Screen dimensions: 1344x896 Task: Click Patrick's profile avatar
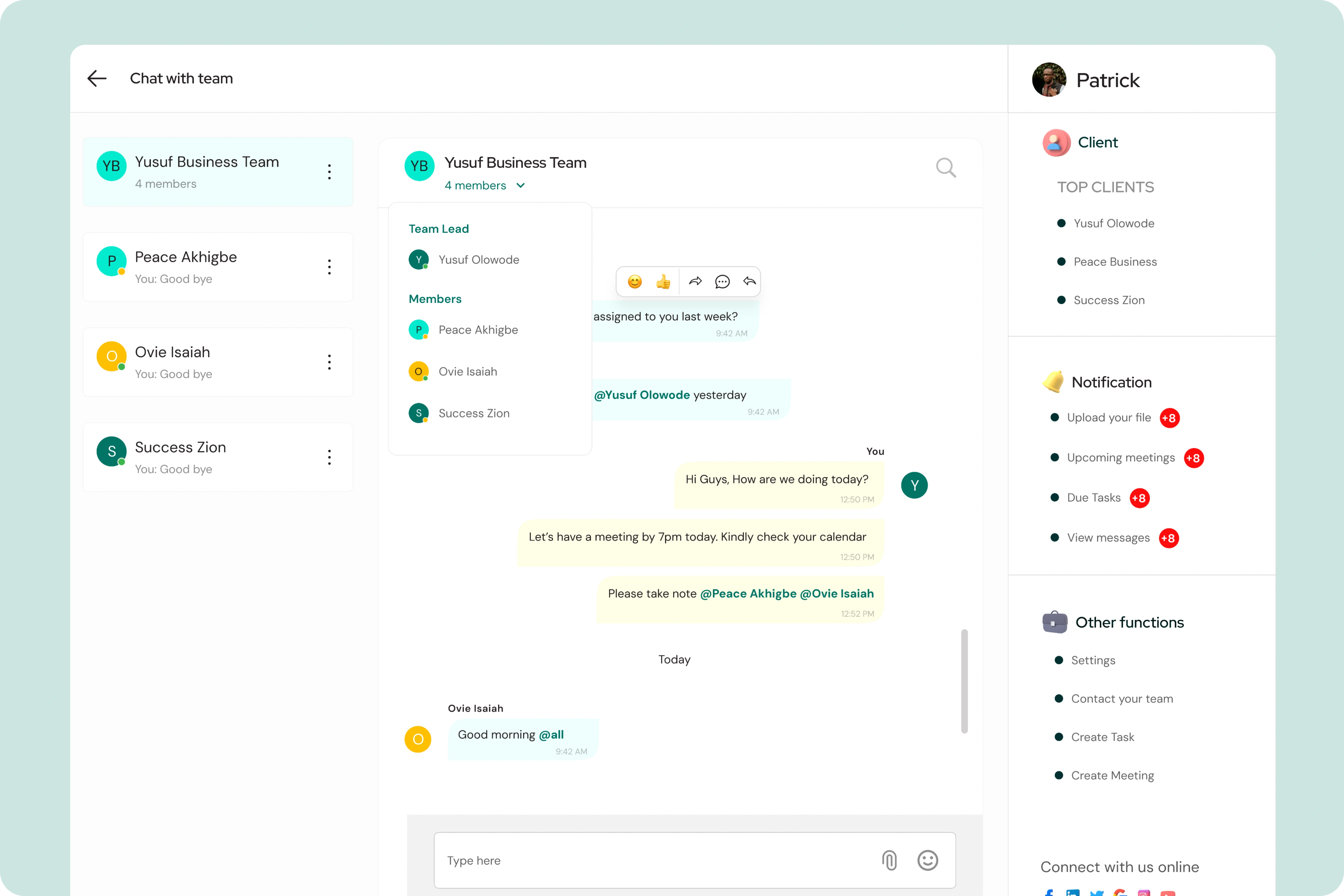point(1049,80)
